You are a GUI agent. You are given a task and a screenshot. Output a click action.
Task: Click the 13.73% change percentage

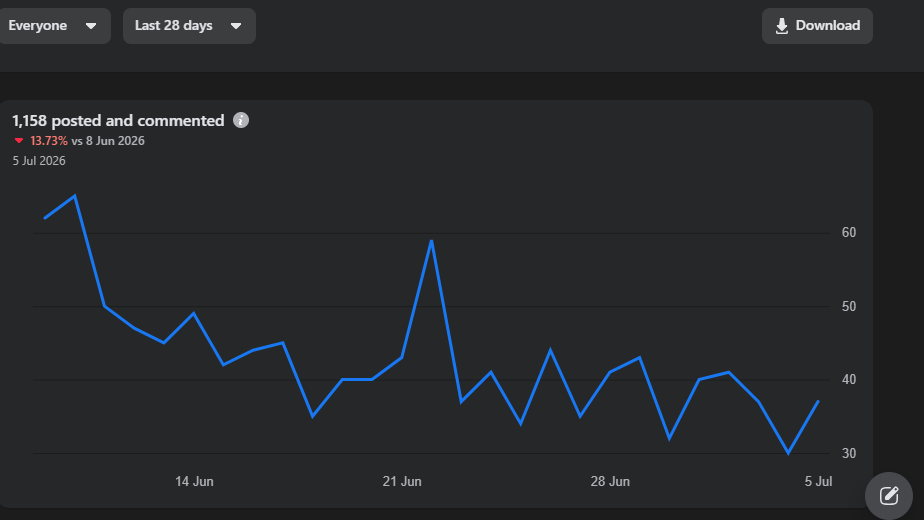click(49, 141)
